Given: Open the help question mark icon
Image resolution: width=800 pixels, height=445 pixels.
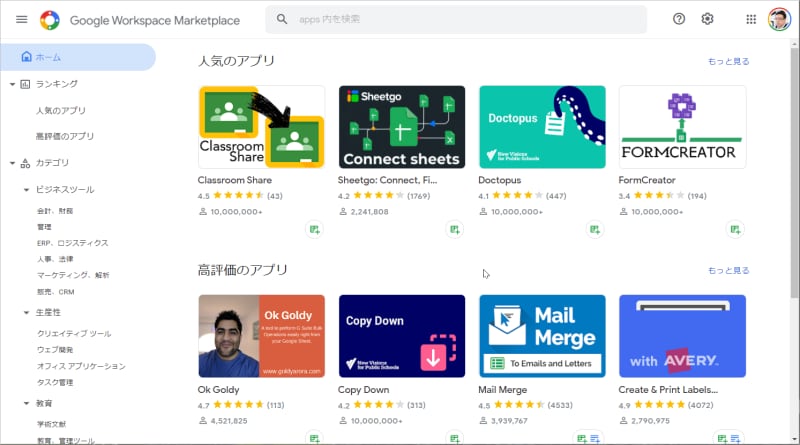Looking at the screenshot, I should coord(679,19).
